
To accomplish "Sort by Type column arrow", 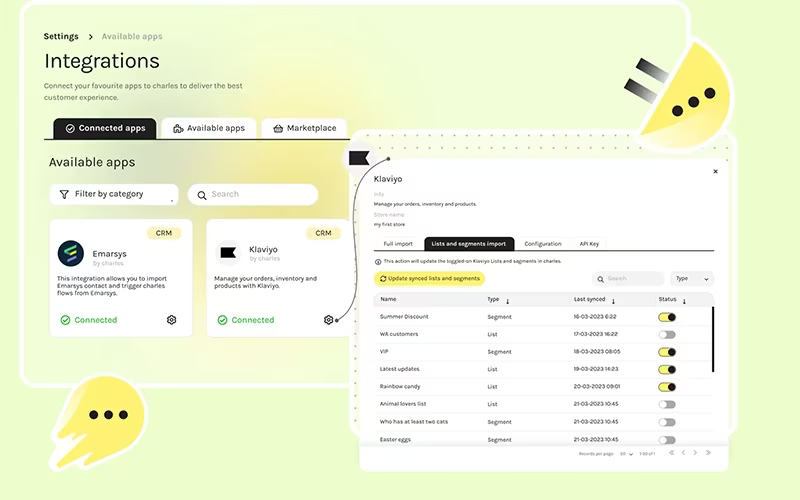I will (507, 302).
